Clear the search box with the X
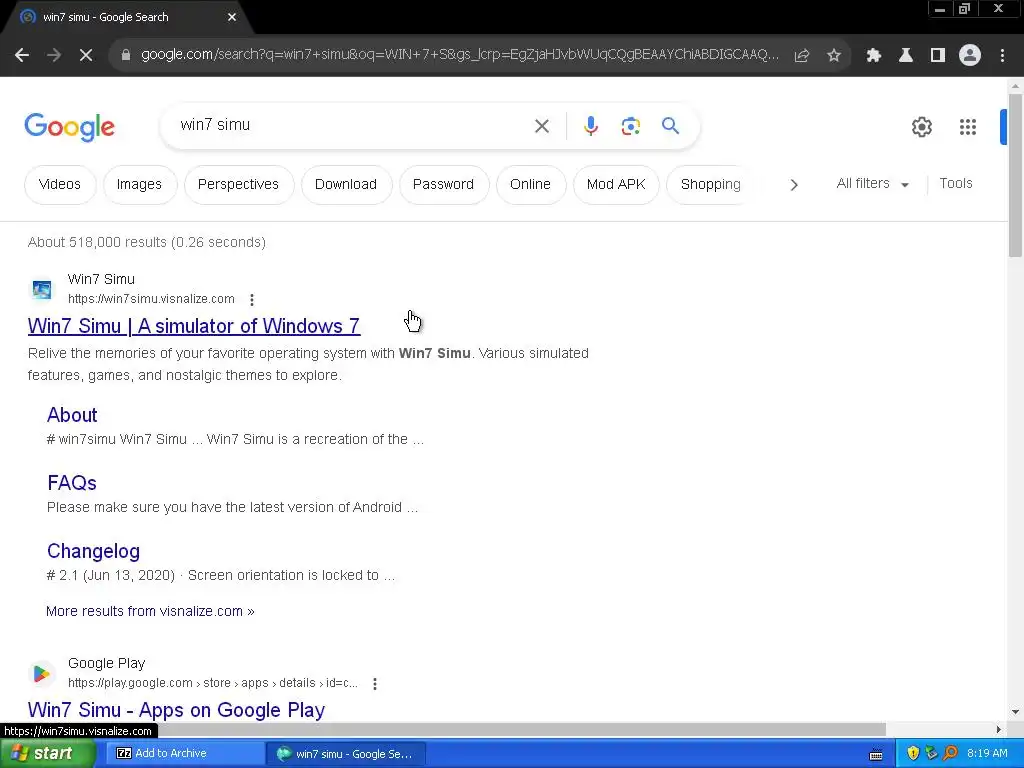Viewport: 1024px width, 768px height. coord(542,126)
